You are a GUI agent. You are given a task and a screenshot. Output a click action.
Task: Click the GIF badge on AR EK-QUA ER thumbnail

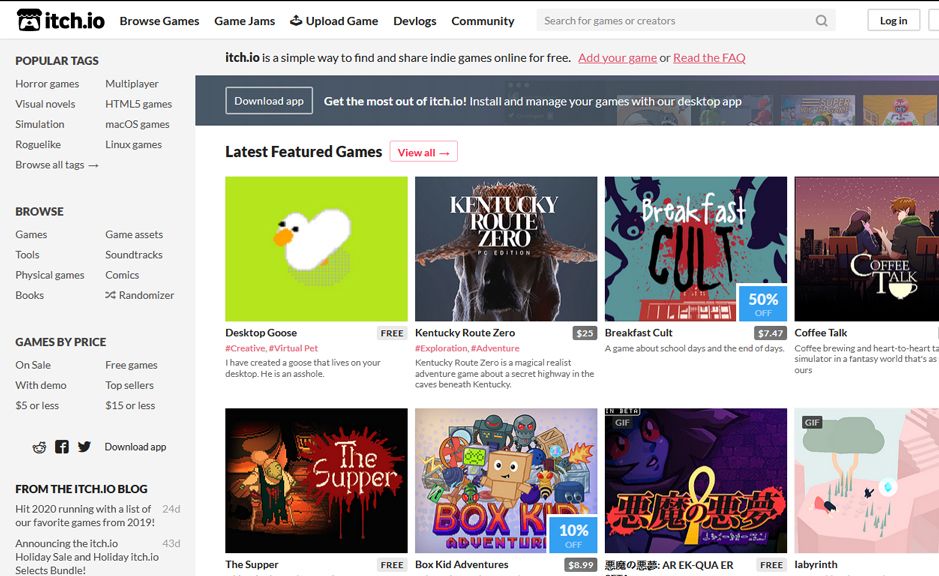[x=622, y=422]
